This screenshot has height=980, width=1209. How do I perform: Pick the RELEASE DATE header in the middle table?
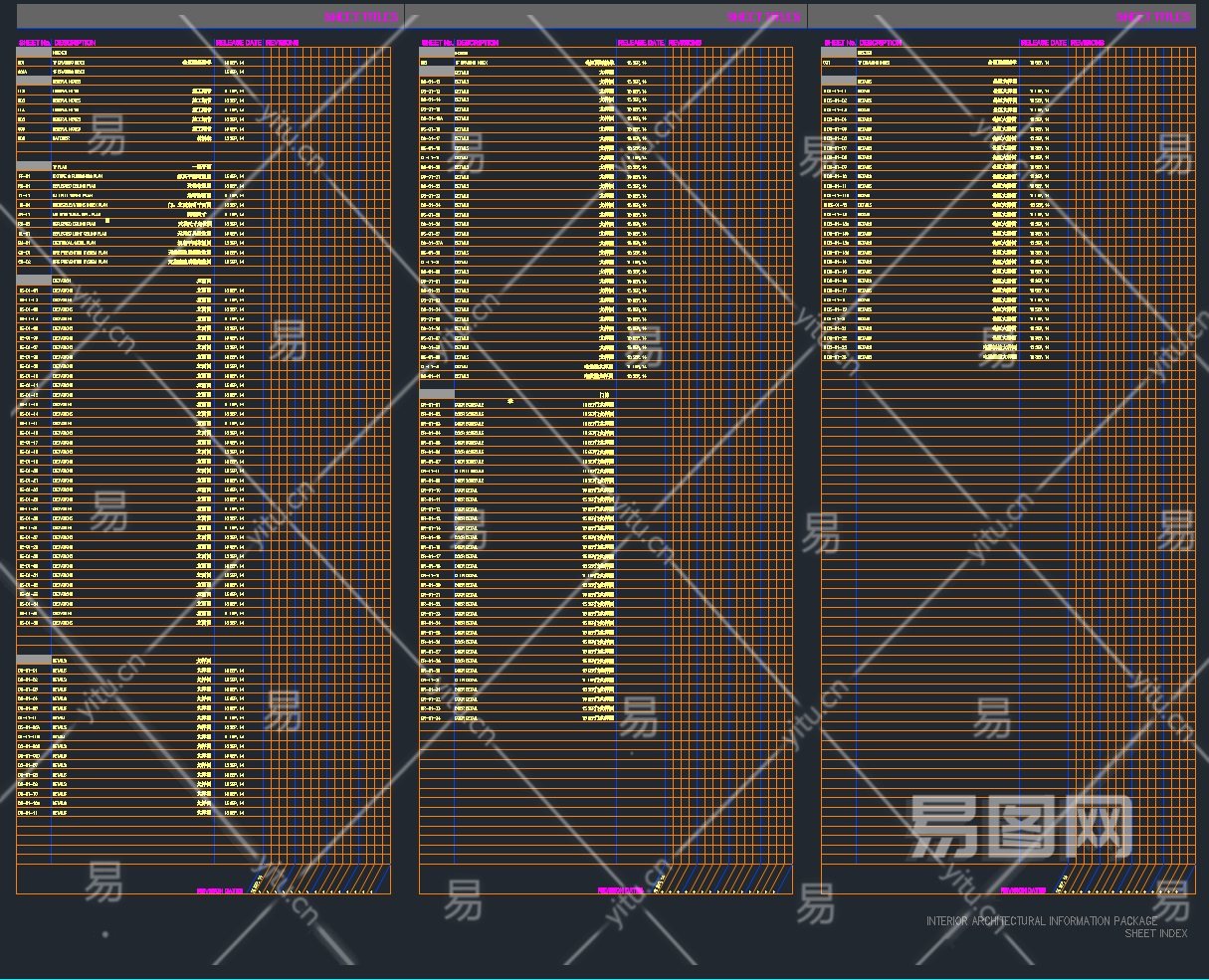pos(641,43)
